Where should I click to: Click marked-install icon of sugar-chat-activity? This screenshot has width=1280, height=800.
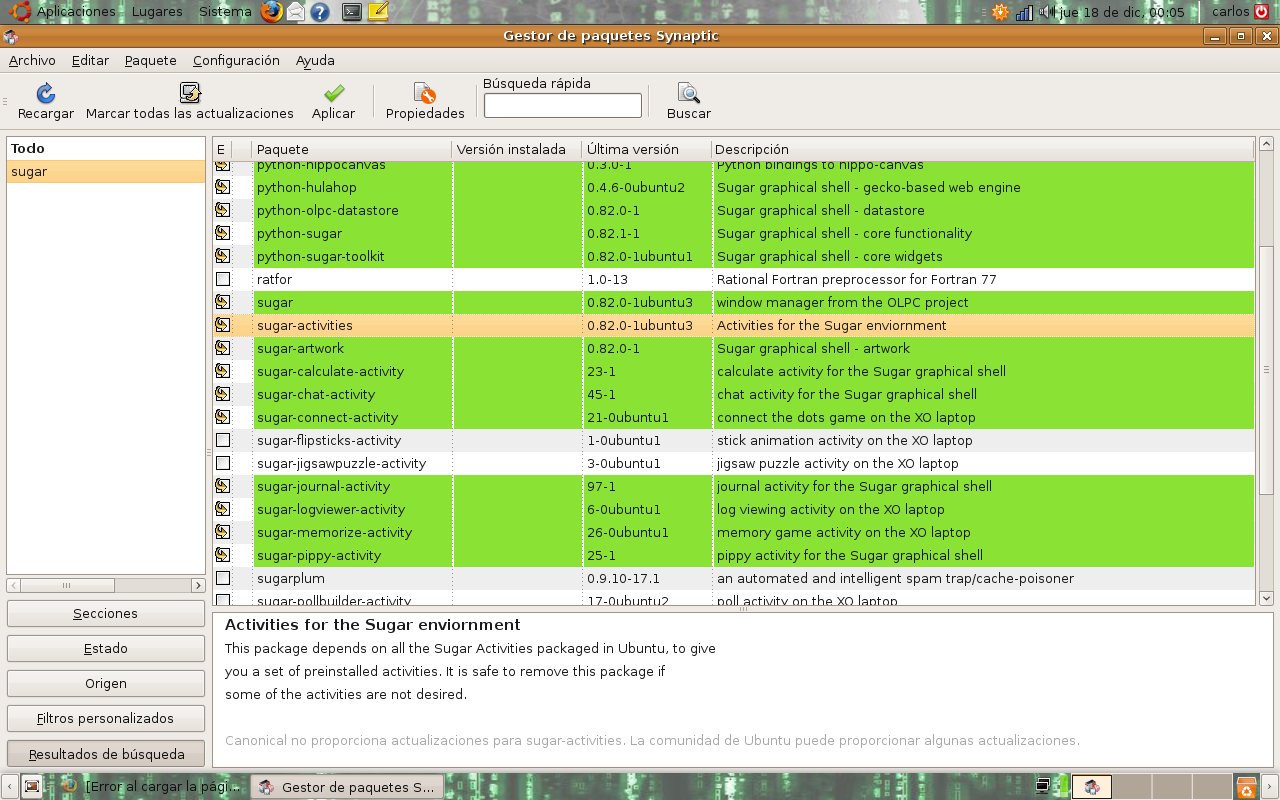(x=222, y=394)
